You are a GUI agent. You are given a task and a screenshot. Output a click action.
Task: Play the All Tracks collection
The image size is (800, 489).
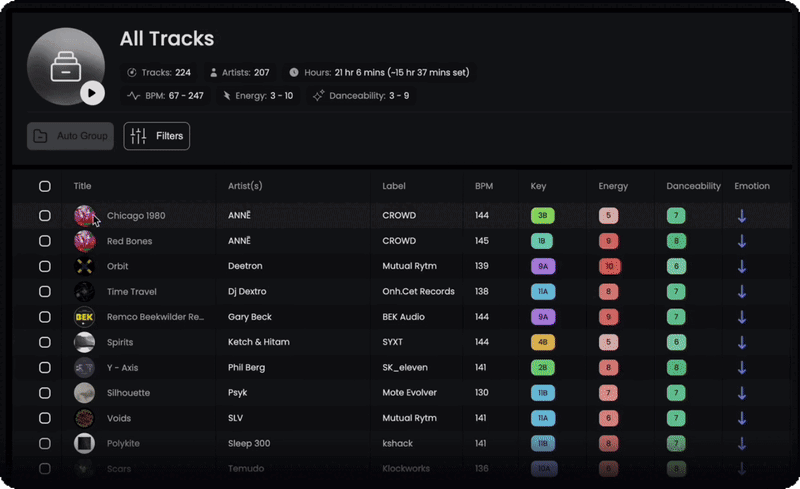pyautogui.click(x=92, y=93)
